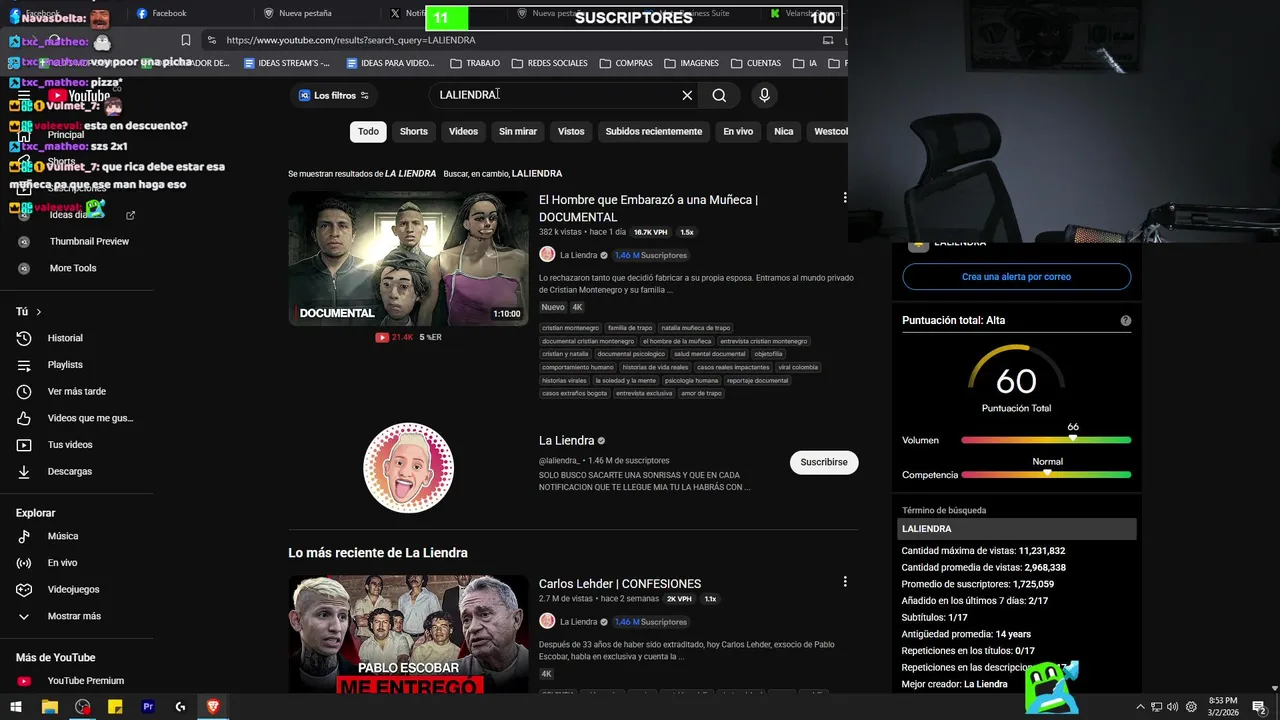Screen dimensions: 1280x720
Task: Select the Nica filter chip
Action: (784, 131)
